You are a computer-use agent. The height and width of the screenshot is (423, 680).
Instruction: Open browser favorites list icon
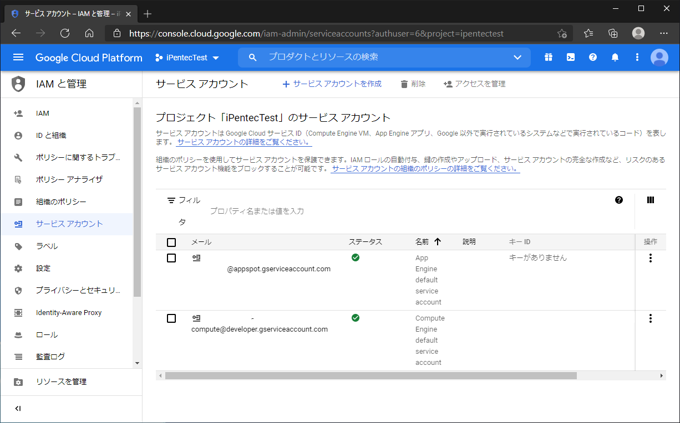coord(588,33)
